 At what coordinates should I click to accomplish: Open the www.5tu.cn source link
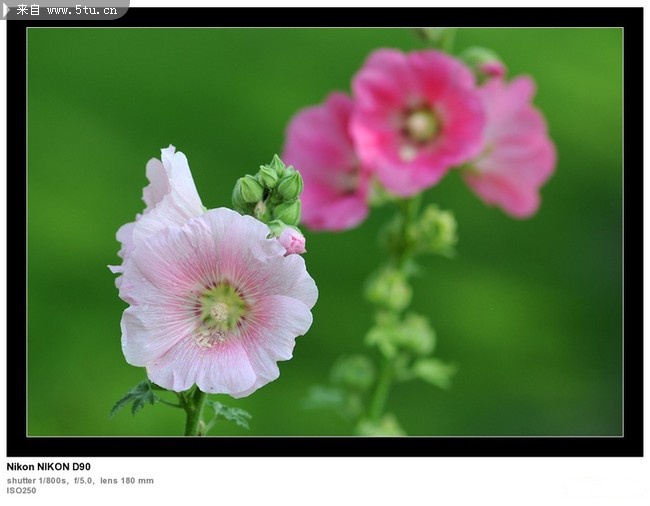(x=82, y=10)
